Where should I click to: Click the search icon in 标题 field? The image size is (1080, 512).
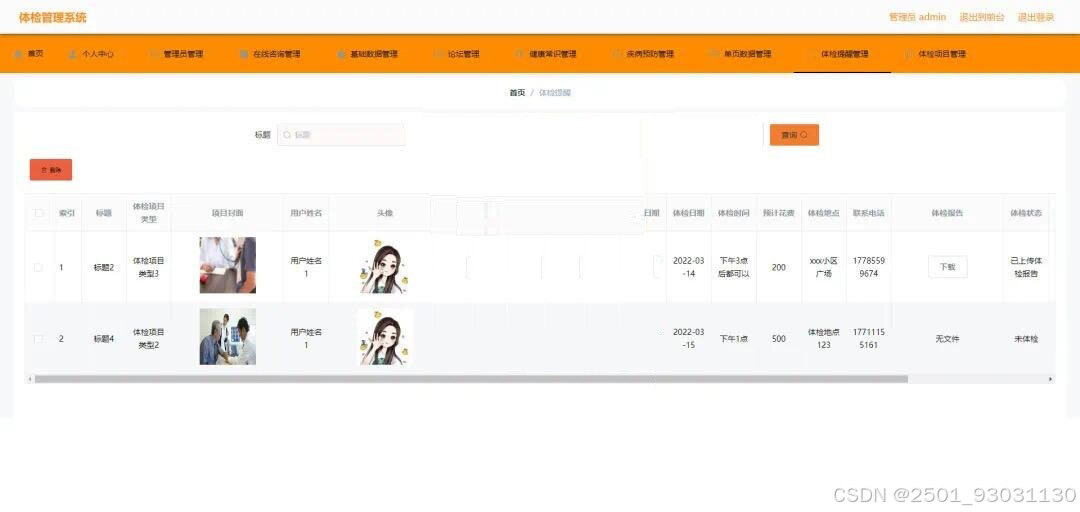point(287,135)
